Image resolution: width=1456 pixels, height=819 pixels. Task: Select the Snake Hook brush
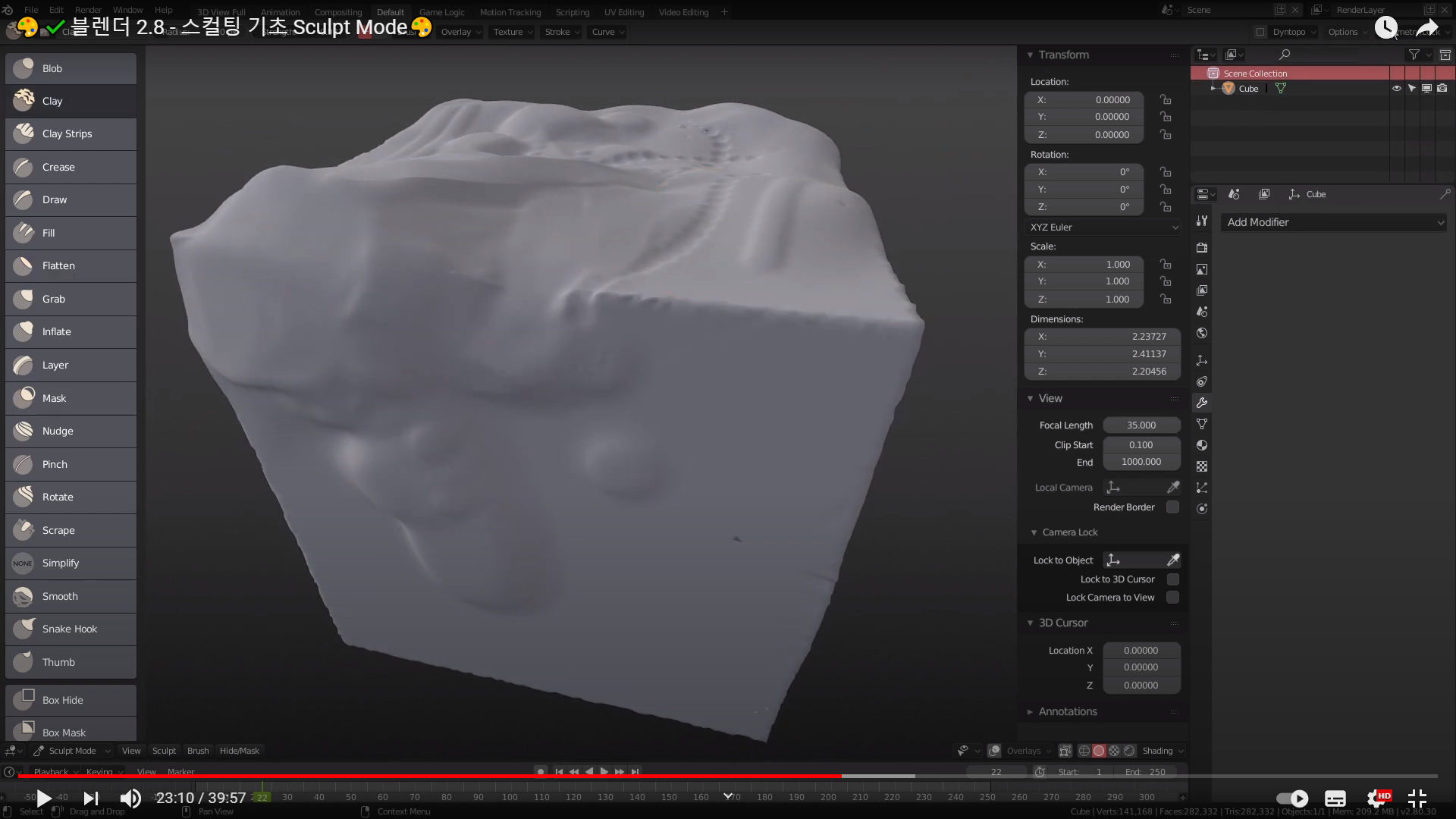[71, 629]
